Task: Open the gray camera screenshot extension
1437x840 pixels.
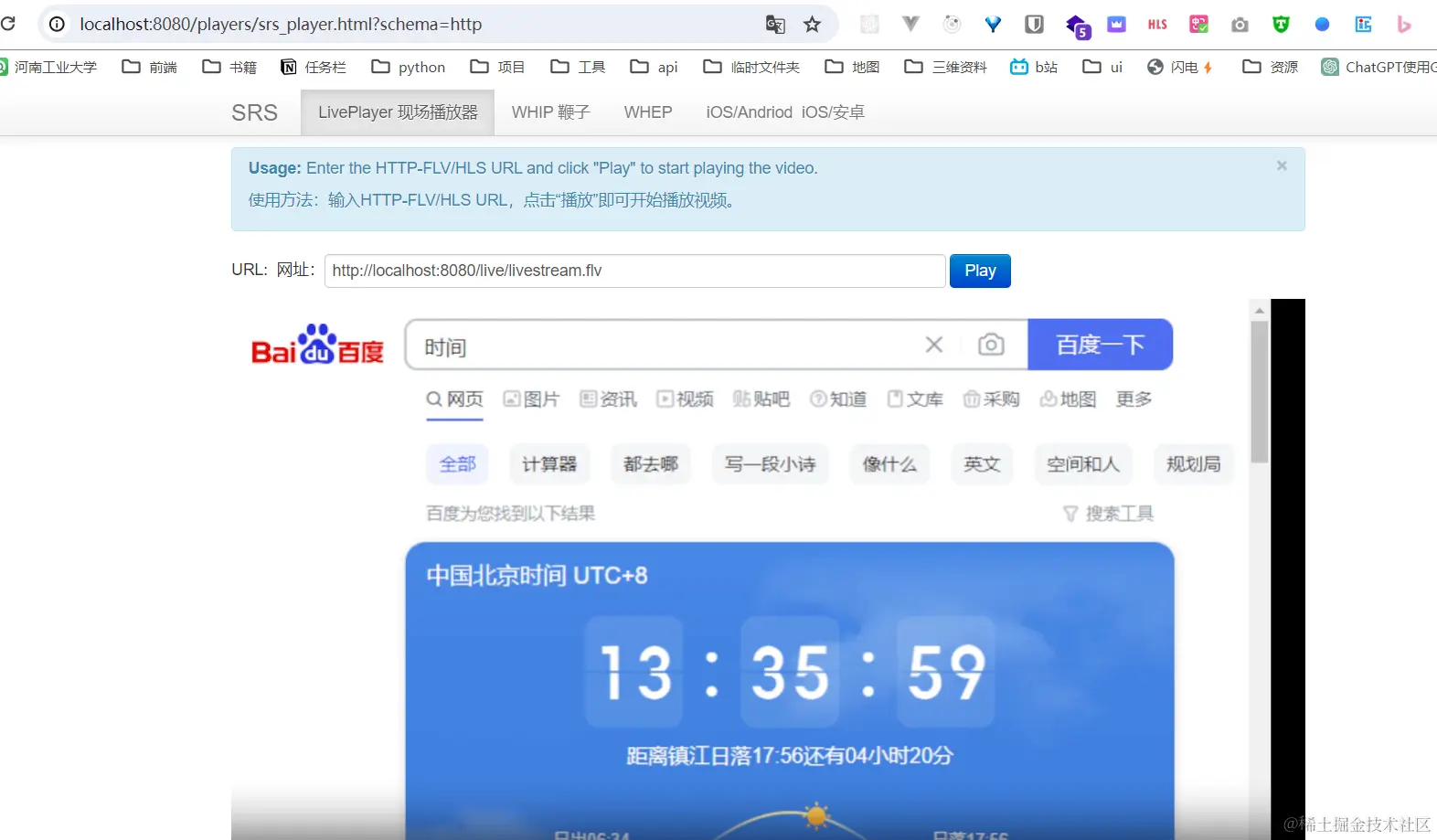Action: (1240, 25)
